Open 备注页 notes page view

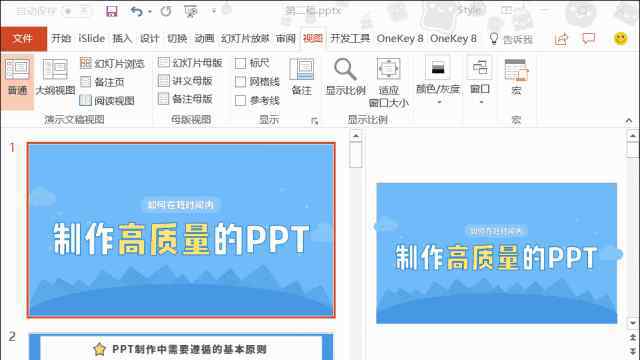point(102,82)
